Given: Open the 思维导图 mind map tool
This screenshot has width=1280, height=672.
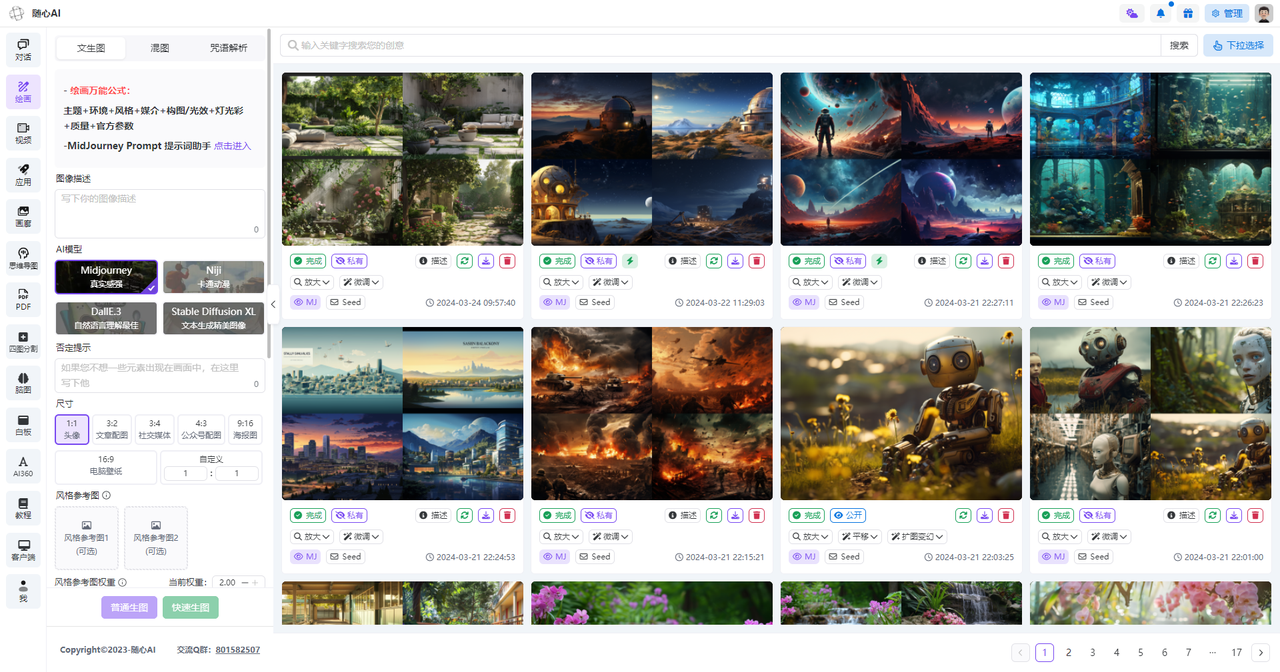Looking at the screenshot, I should (x=23, y=256).
